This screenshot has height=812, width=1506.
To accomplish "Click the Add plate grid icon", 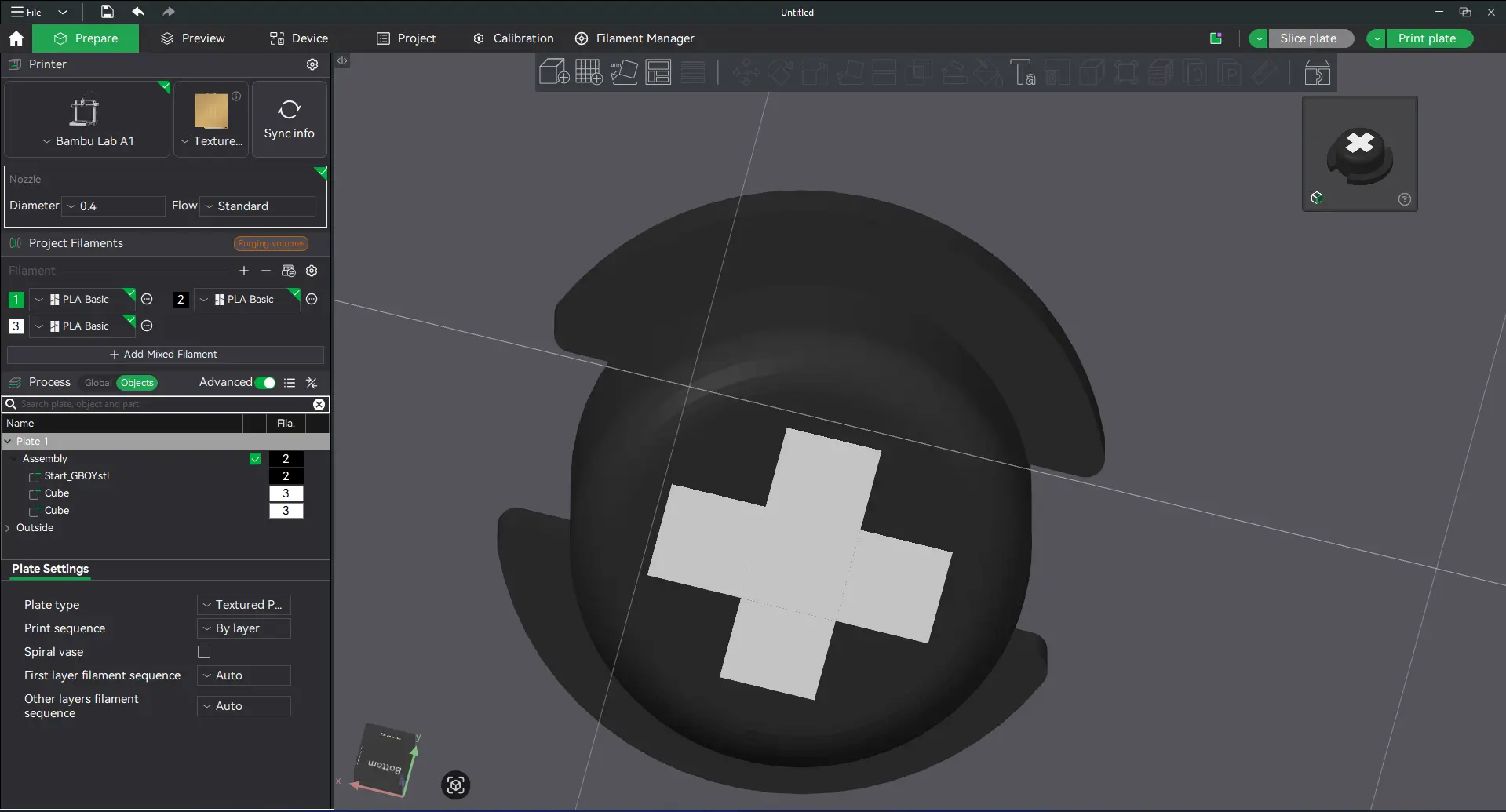I will [x=589, y=72].
